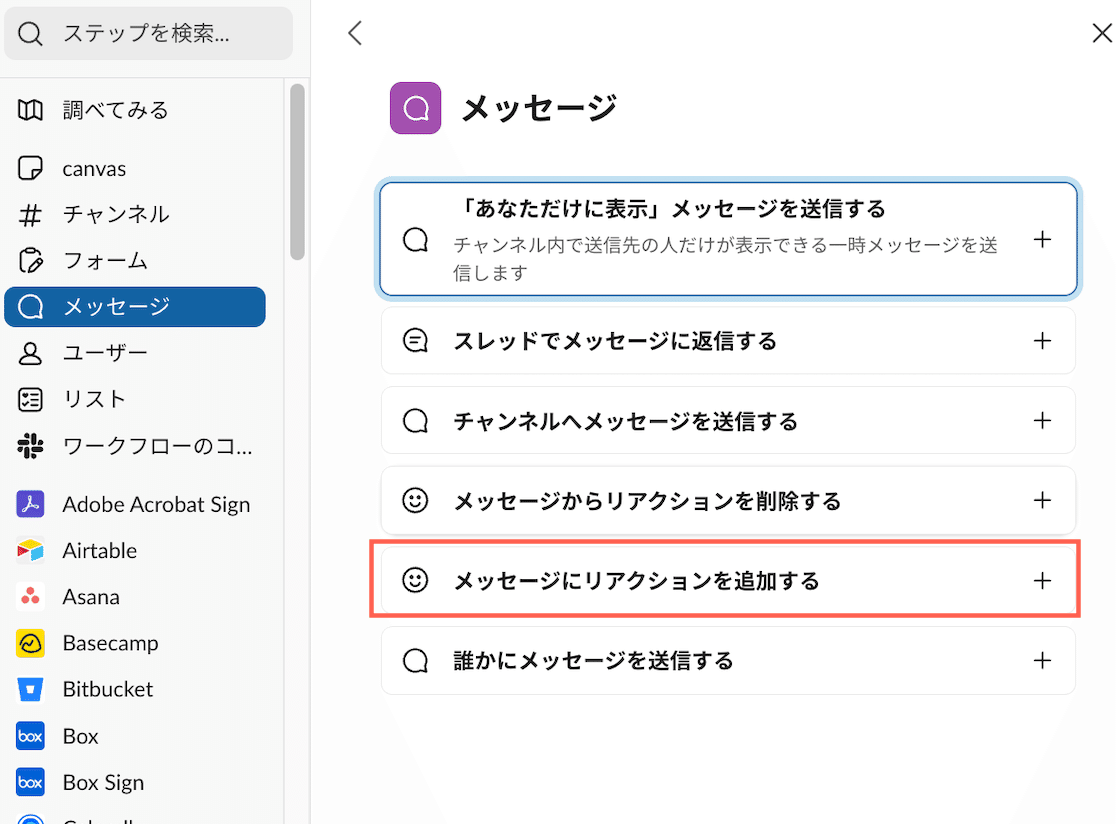Image resolution: width=1116 pixels, height=824 pixels.
Task: Select the ユーザー person icon
Action: (30, 352)
